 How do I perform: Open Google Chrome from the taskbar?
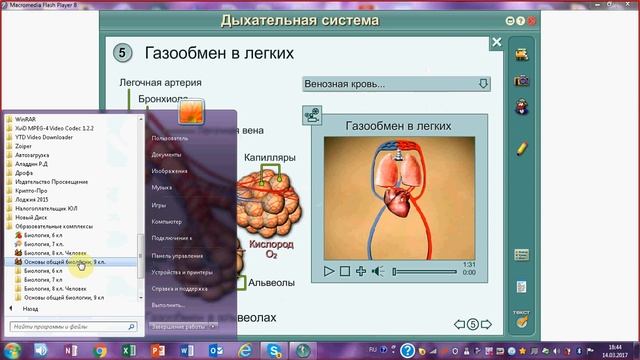[99, 351]
